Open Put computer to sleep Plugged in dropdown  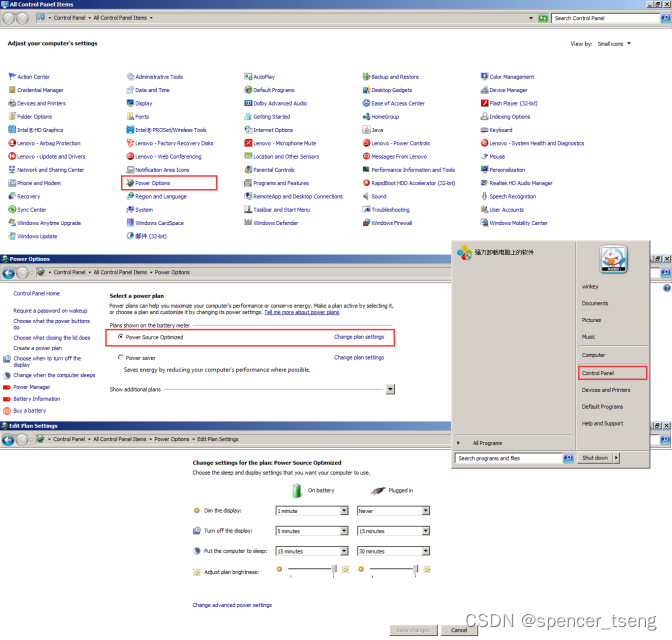pyautogui.click(x=426, y=551)
